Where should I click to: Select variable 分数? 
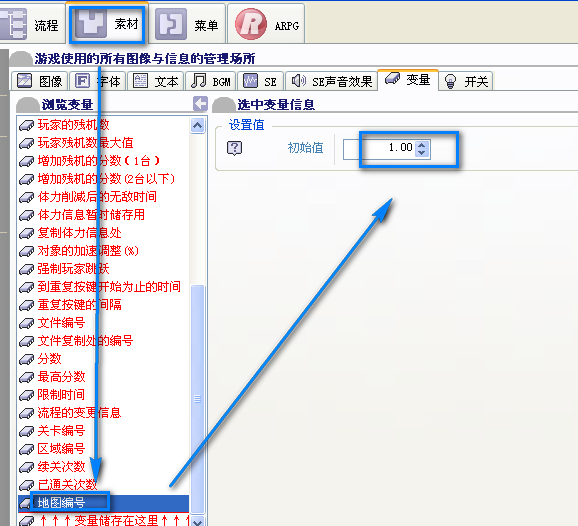pyautogui.click(x=49, y=359)
